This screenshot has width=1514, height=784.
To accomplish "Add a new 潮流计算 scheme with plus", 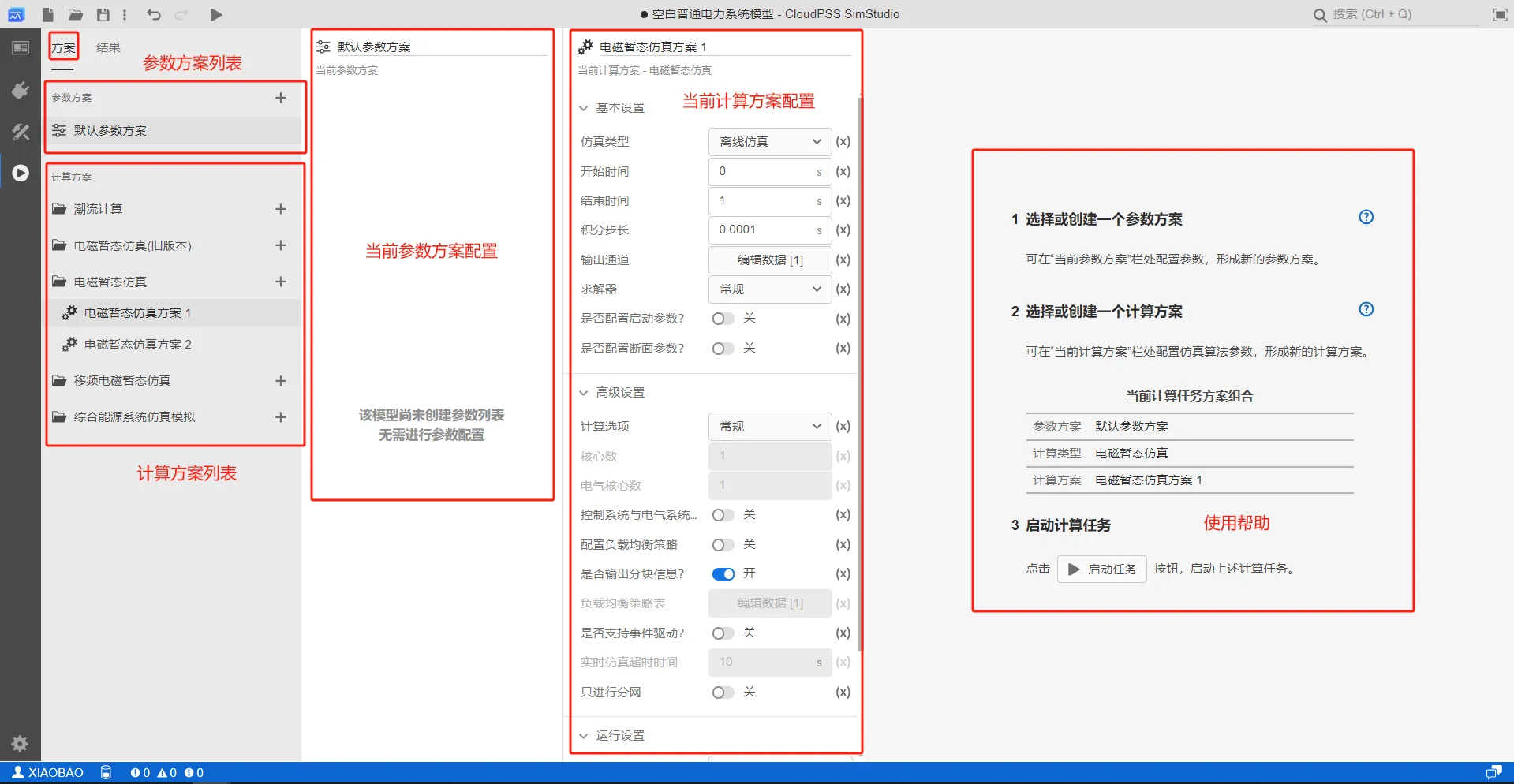I will point(280,209).
